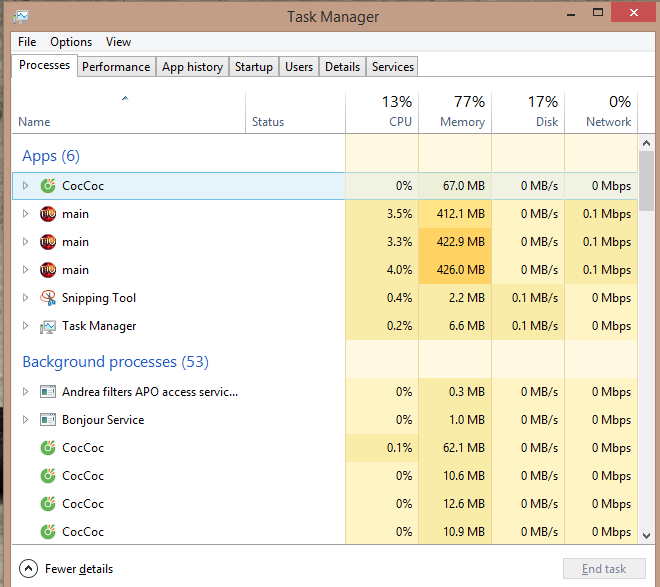
Task: Click the CocCoc app icon under Apps
Action: click(48, 186)
